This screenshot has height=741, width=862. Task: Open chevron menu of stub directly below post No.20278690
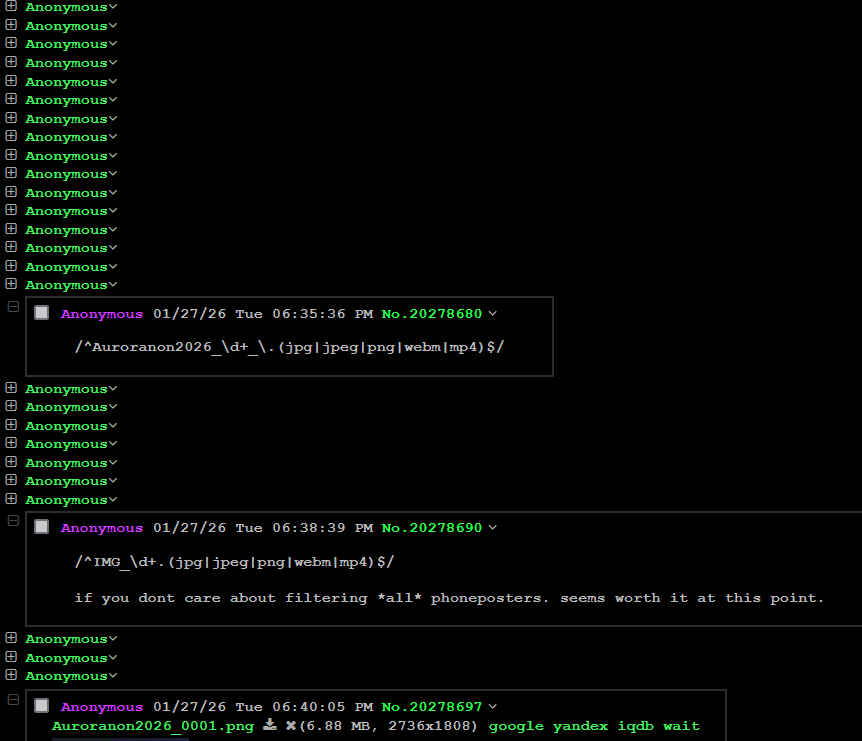pos(113,639)
